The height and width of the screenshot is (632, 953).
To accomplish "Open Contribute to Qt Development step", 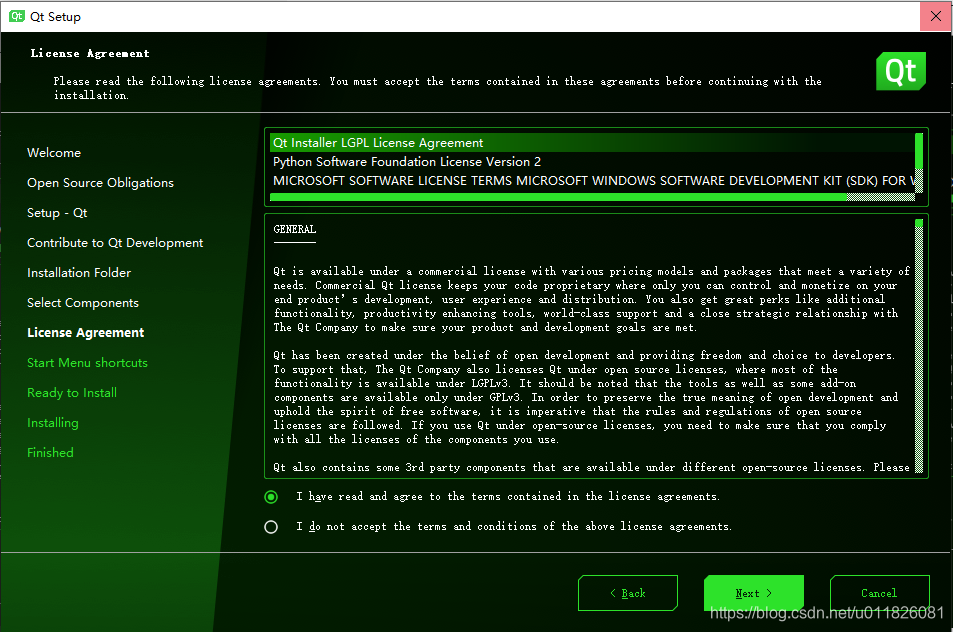I will coord(115,242).
